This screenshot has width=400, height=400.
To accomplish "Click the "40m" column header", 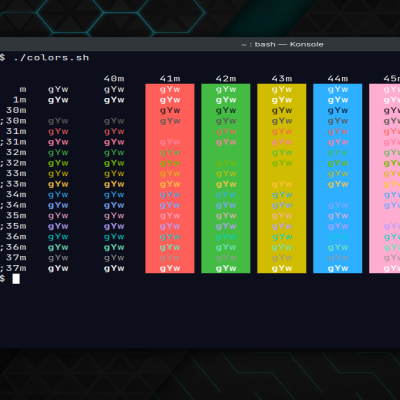I will point(114,79).
